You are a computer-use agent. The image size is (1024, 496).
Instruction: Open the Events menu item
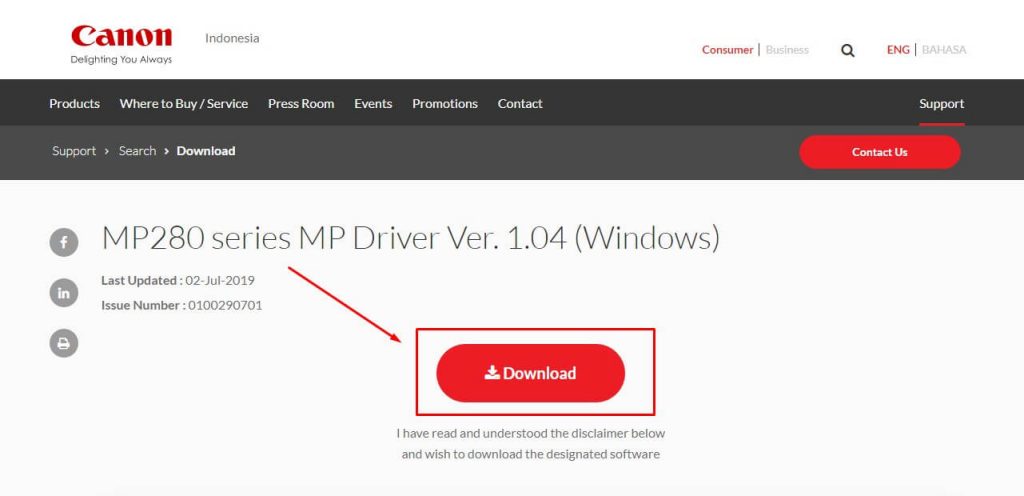(373, 104)
